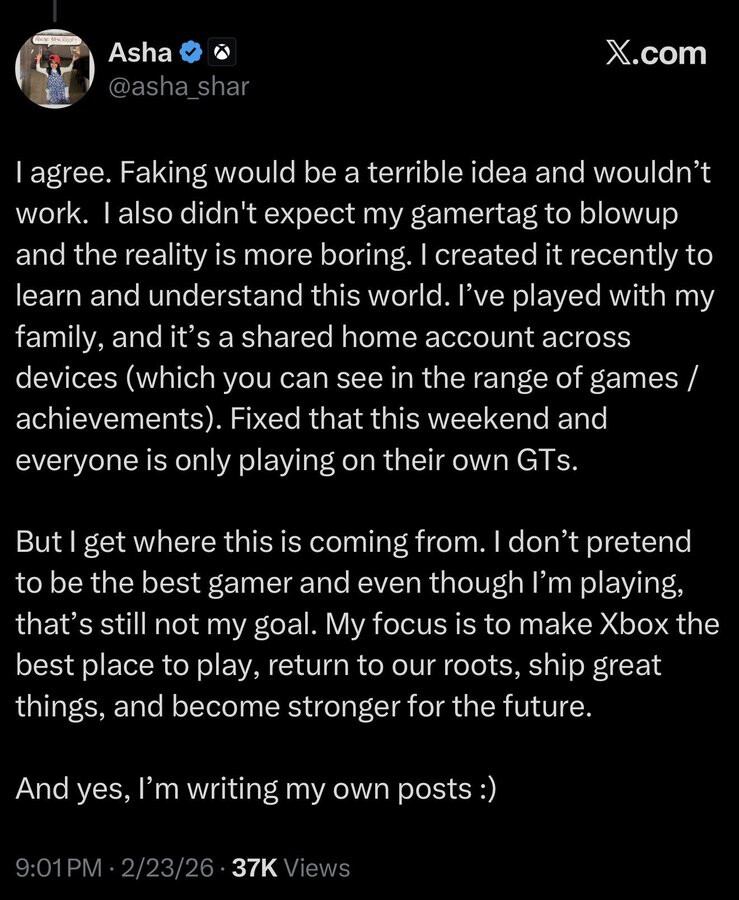The width and height of the screenshot is (739, 900).
Task: Click the ":)" smiley ending the post
Action: pyautogui.click(x=484, y=788)
